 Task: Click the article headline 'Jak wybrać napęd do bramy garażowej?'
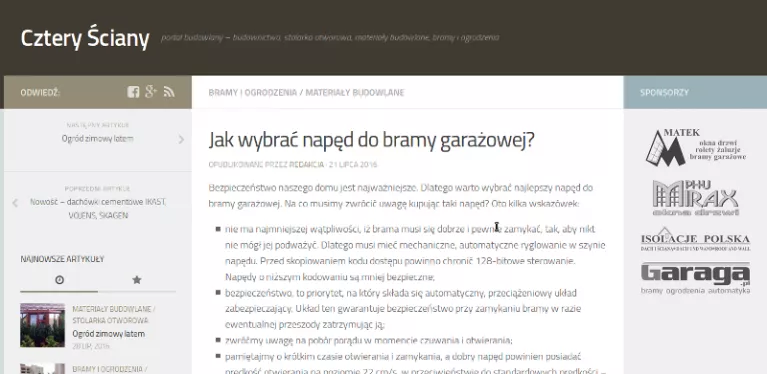(x=371, y=140)
